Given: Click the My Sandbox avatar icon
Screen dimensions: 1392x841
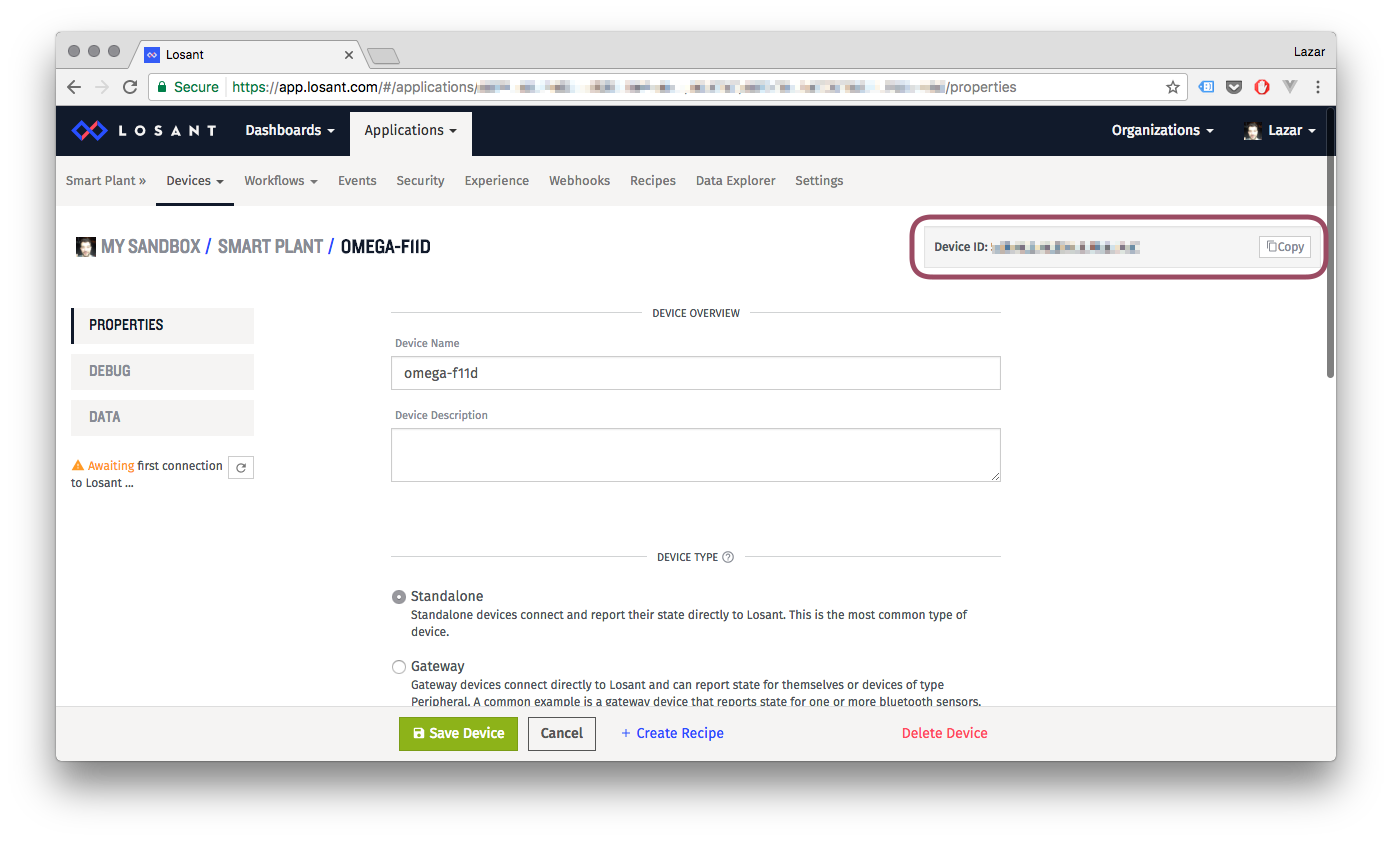Looking at the screenshot, I should point(86,246).
